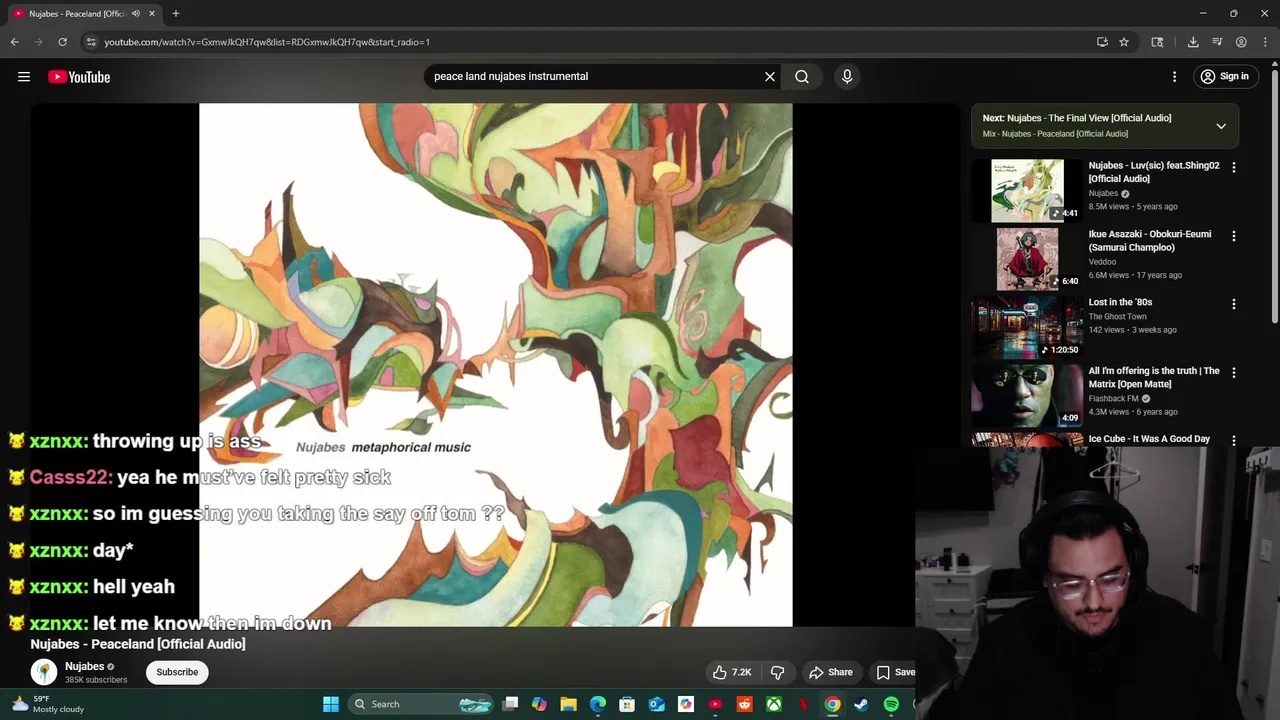This screenshot has height=720, width=1280.
Task: Click the taskbar Search box
Action: pos(422,704)
